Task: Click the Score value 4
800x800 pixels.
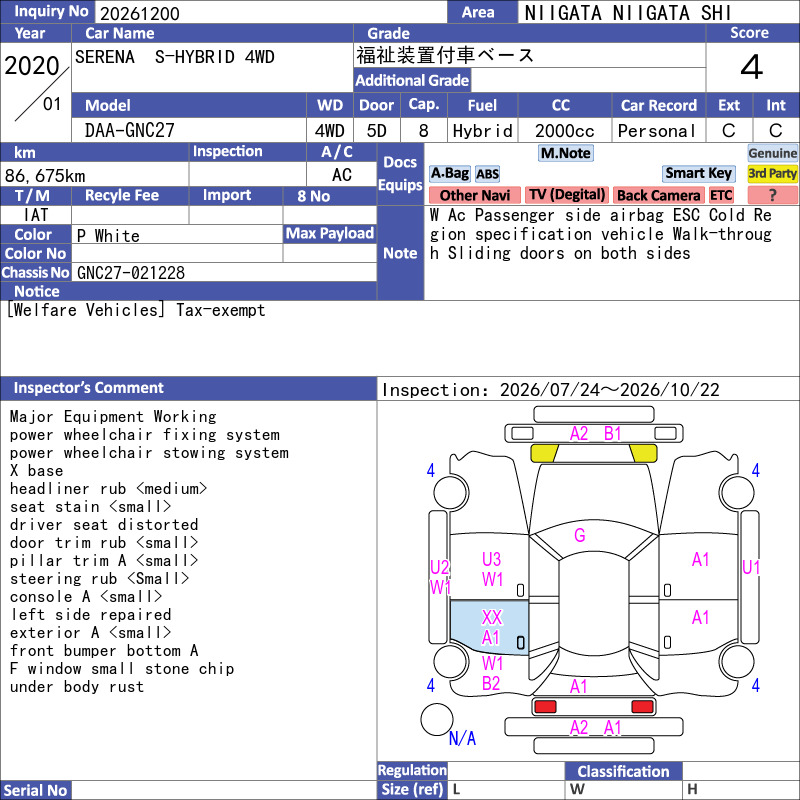Action: [x=752, y=67]
